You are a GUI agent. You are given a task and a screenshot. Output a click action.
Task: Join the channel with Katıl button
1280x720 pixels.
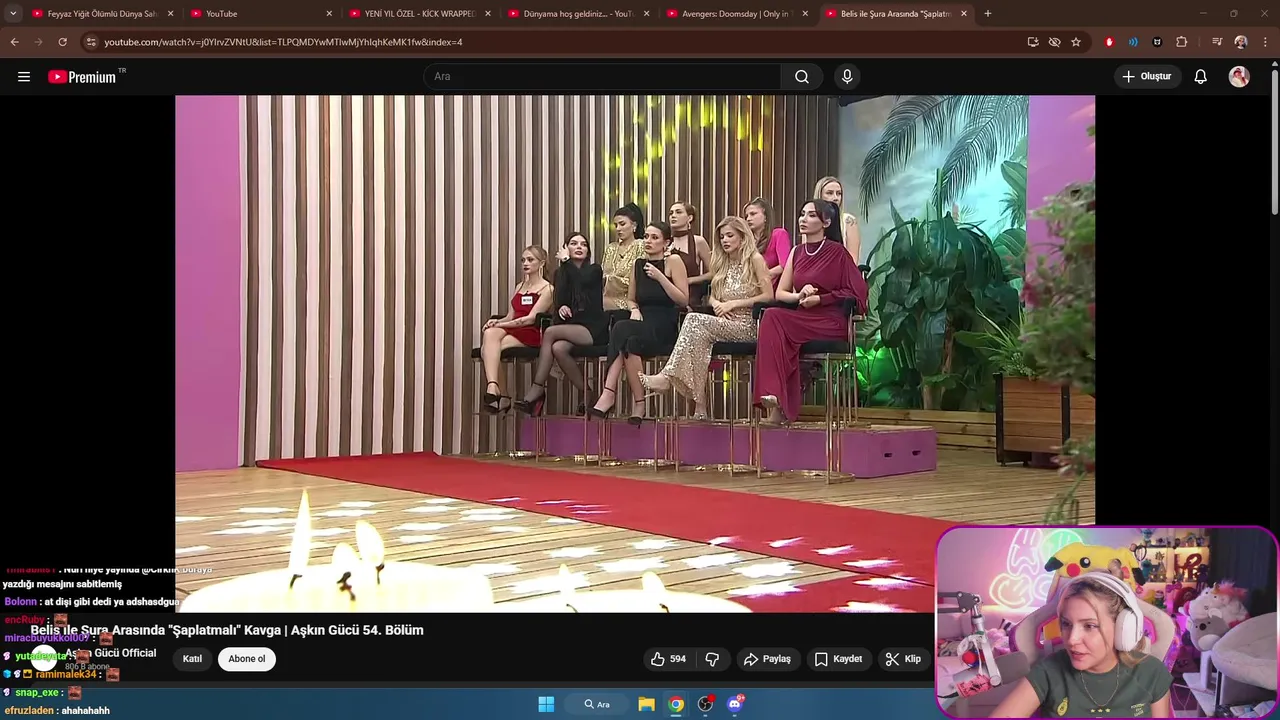192,659
